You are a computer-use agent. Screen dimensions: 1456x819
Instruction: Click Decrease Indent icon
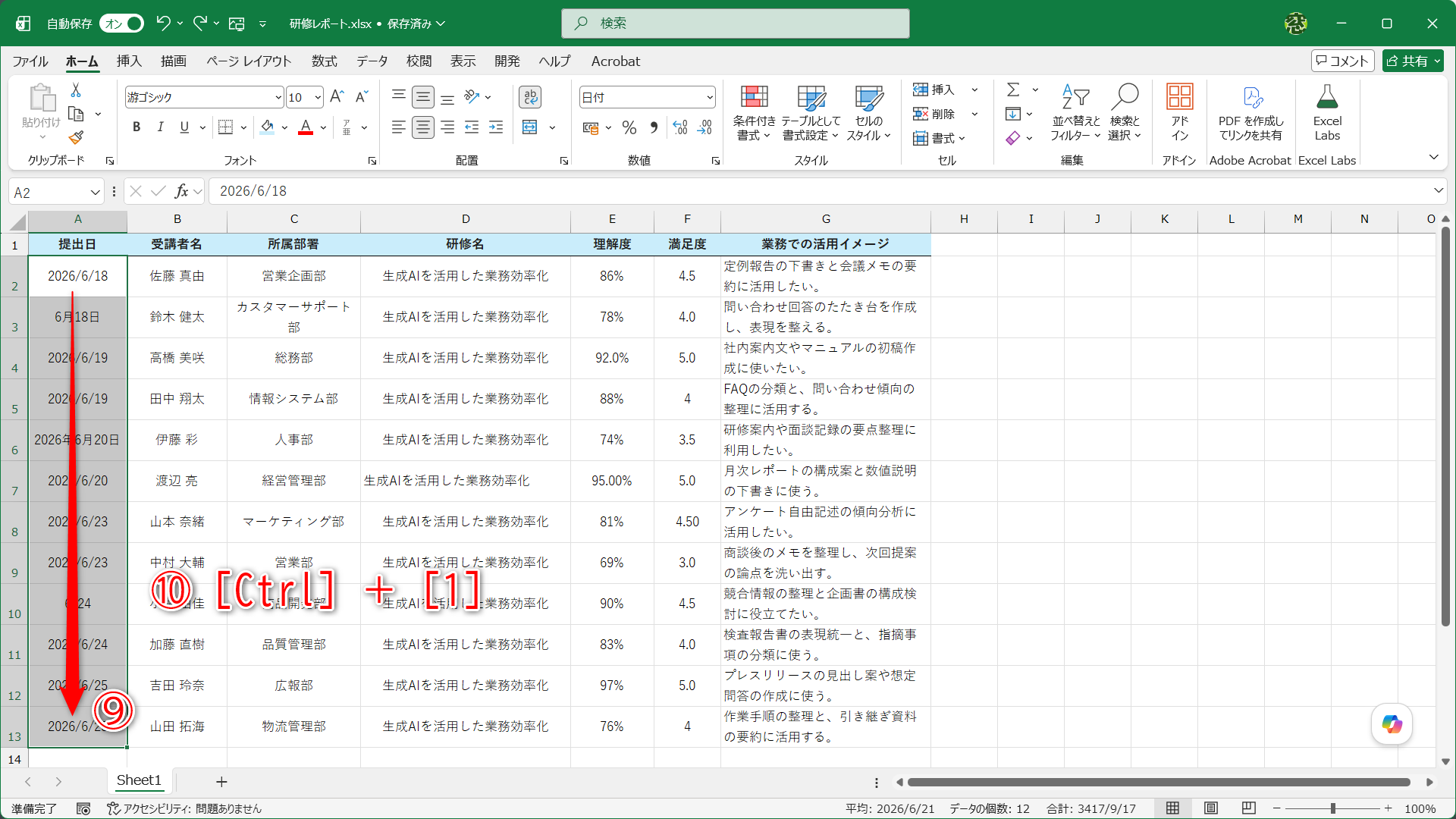tap(472, 127)
